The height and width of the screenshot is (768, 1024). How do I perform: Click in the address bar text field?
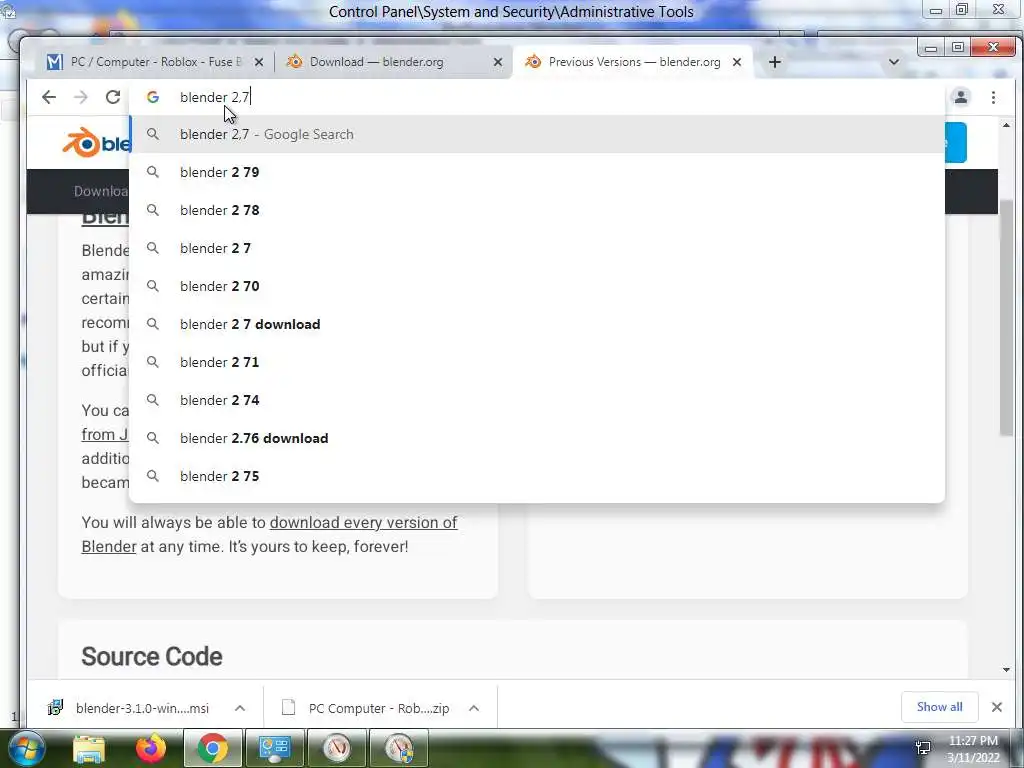coord(536,97)
